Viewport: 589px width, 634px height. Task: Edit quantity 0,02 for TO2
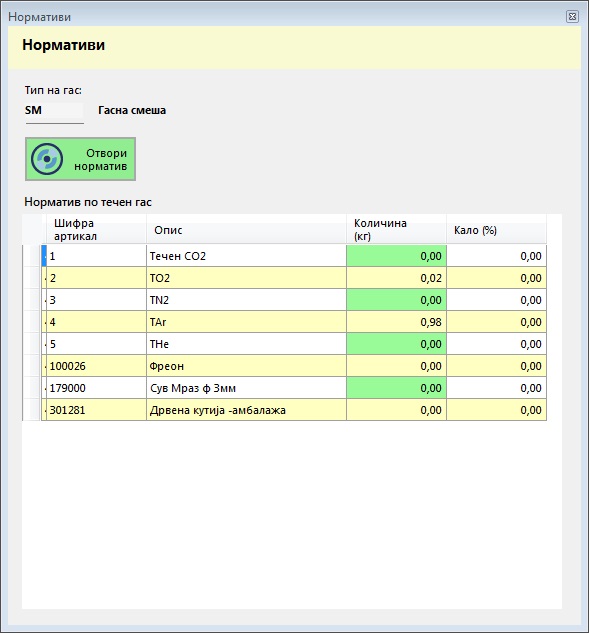396,278
